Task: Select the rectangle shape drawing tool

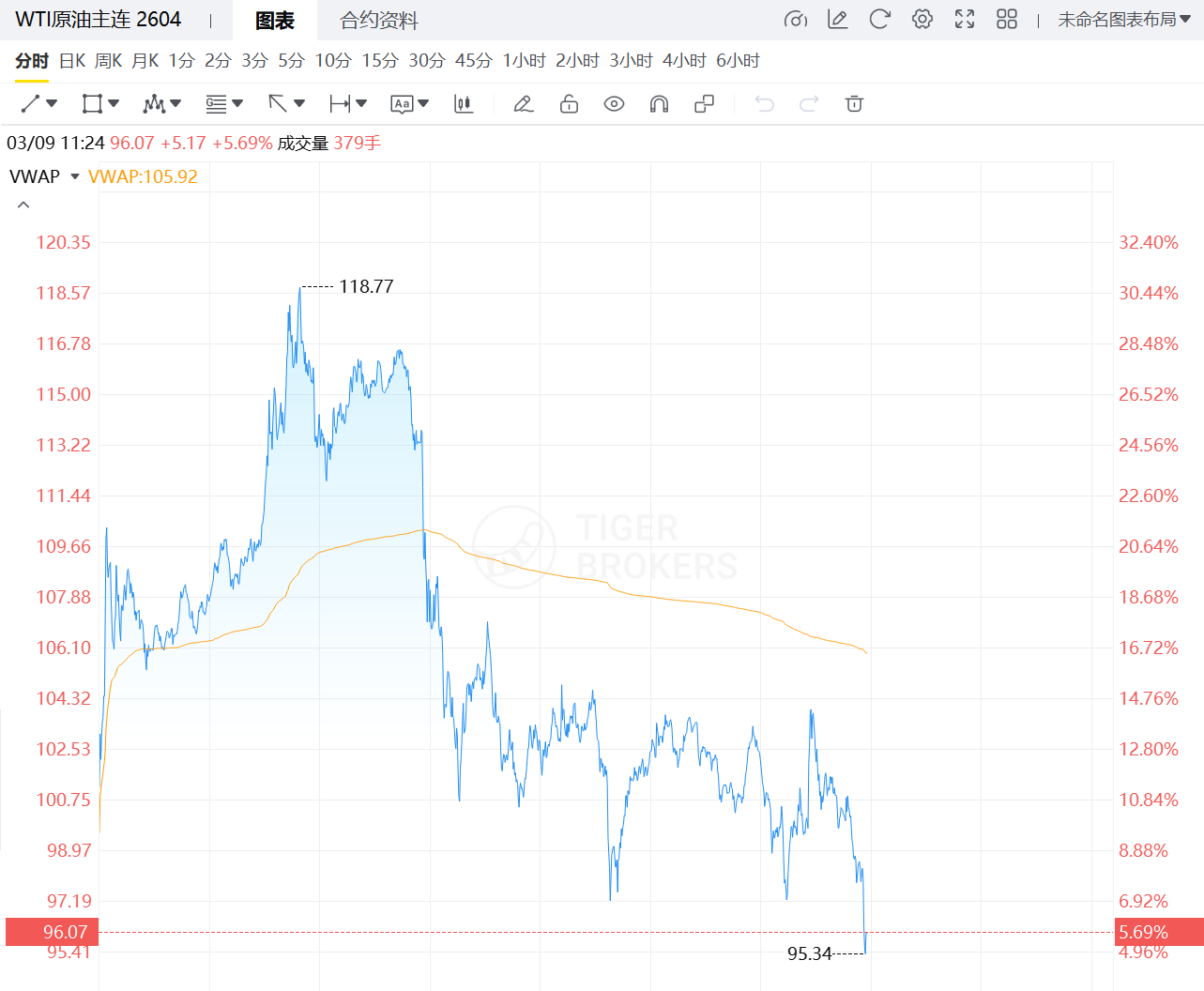Action: (x=92, y=104)
